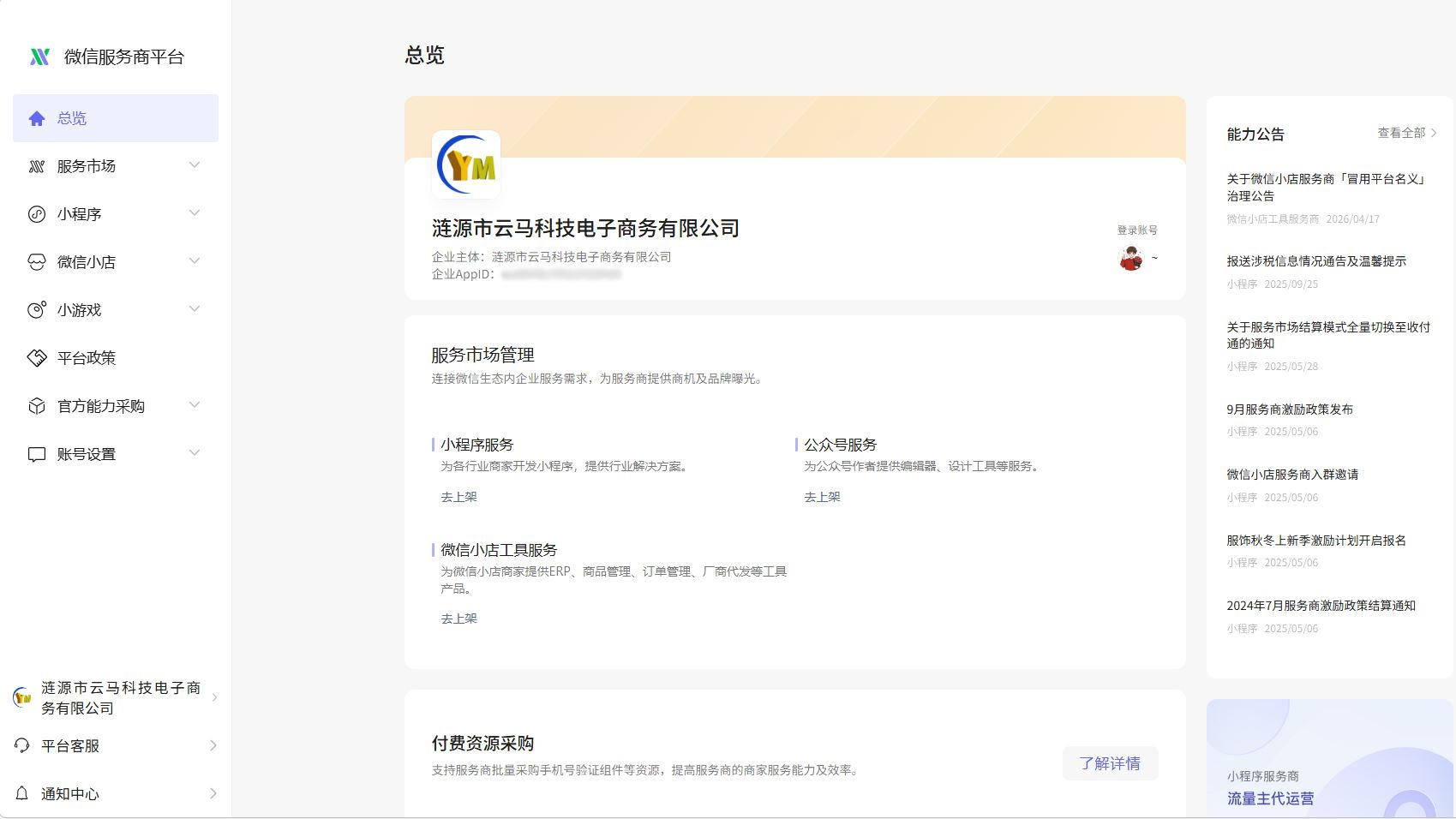The width and height of the screenshot is (1456, 819).
Task: Click the 2026/04/17 notice date
Action: 1352,219
